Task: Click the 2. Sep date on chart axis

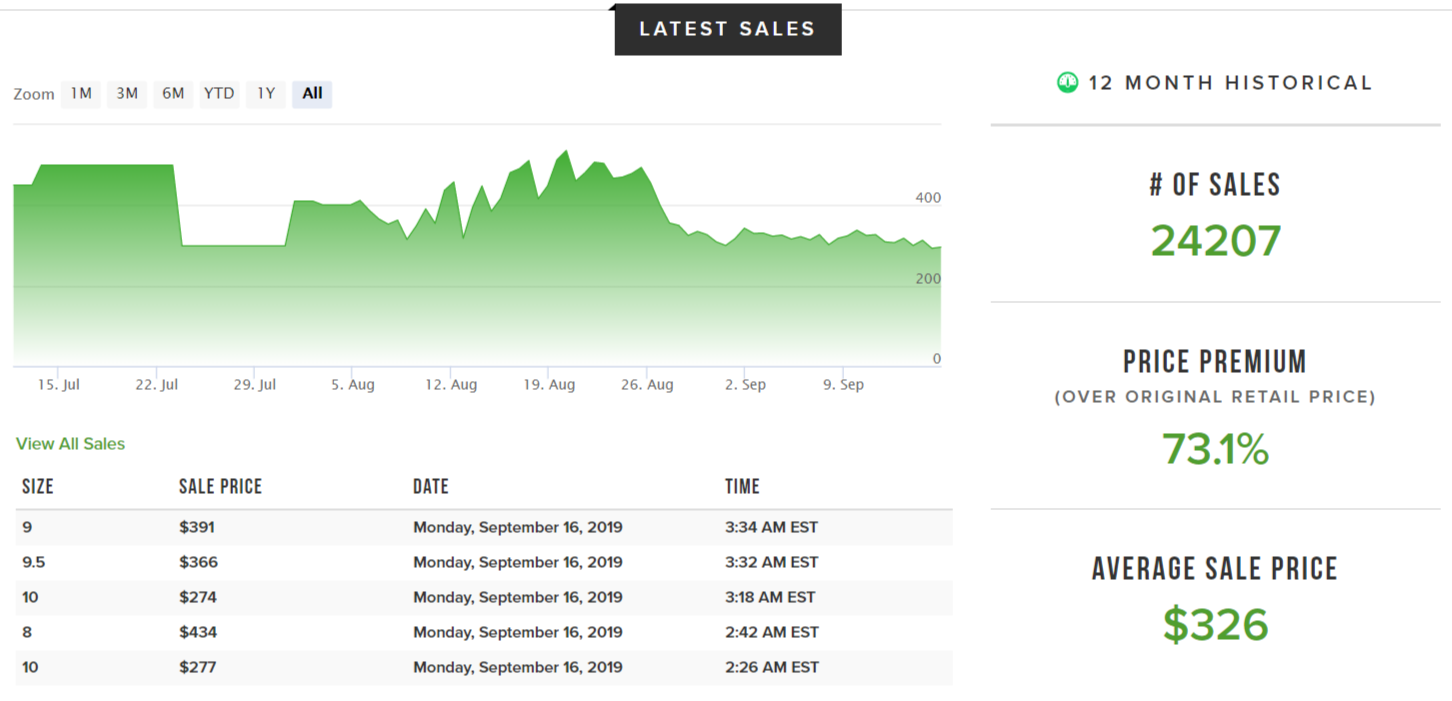Action: (x=745, y=385)
